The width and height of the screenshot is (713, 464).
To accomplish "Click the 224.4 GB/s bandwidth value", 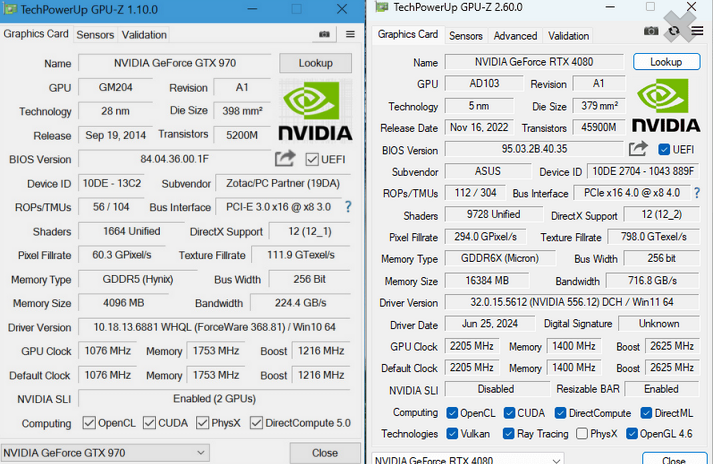I will tap(301, 303).
